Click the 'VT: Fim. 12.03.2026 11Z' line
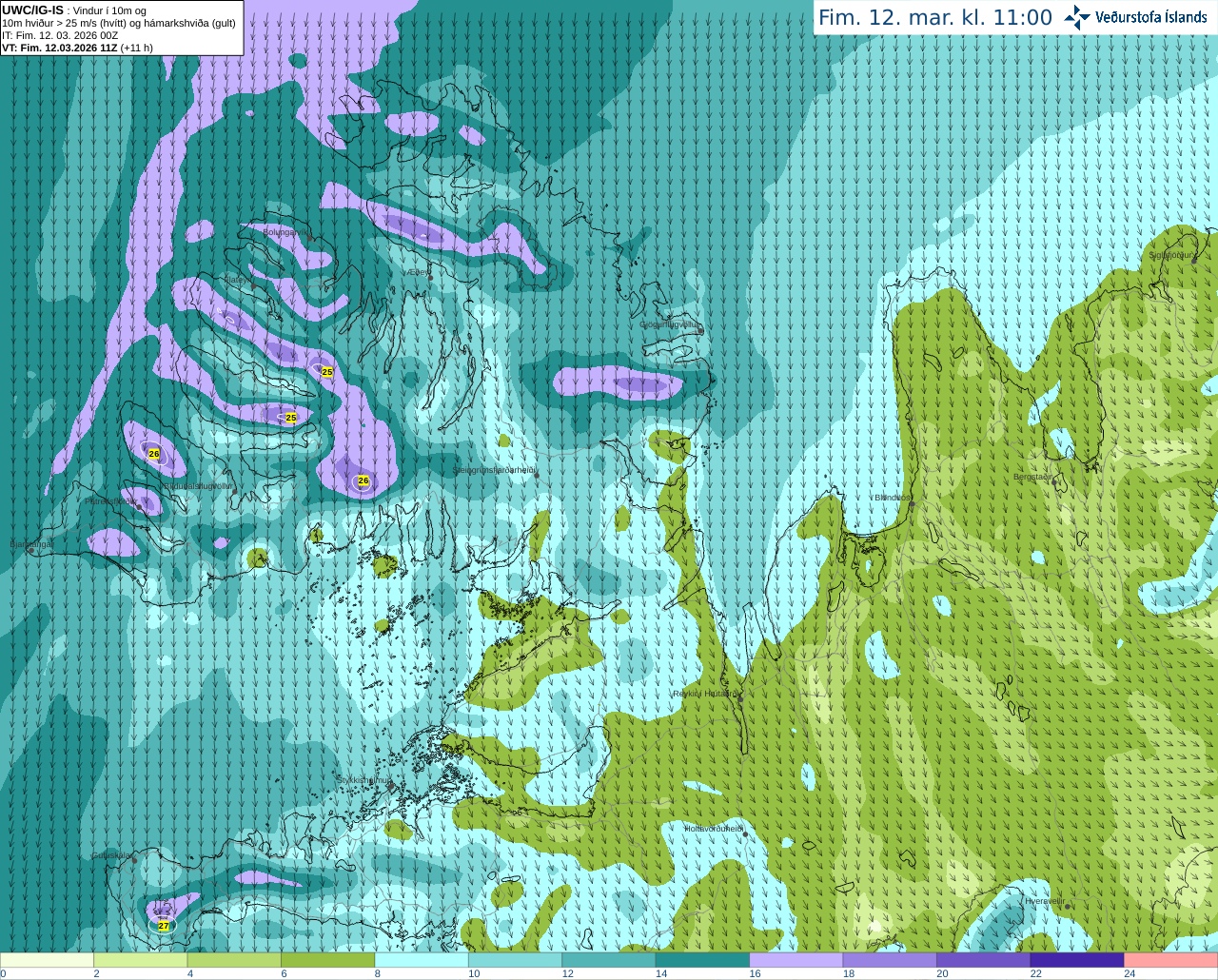This screenshot has height=980, width=1218. click(x=59, y=48)
